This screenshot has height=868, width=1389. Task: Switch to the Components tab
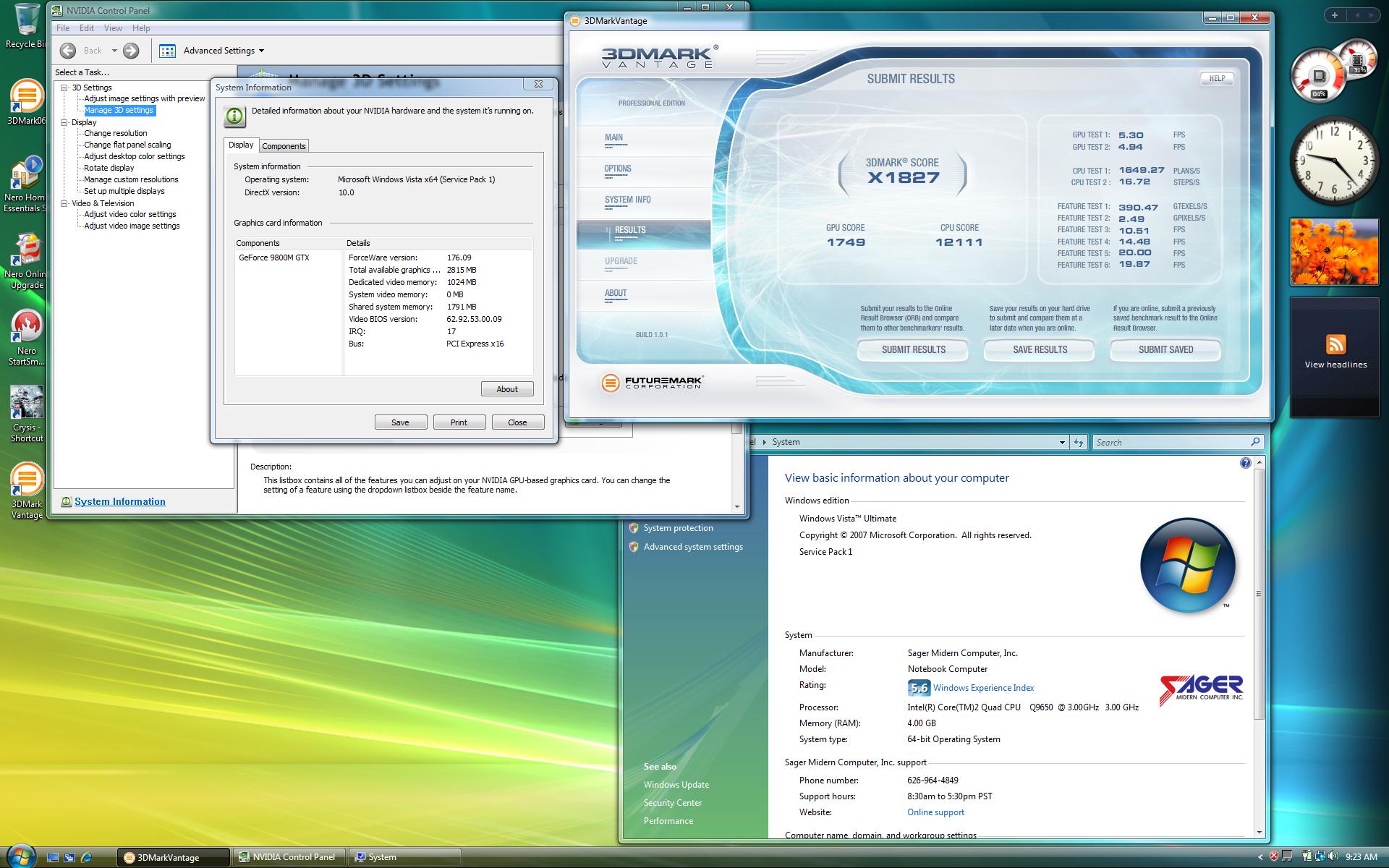pos(284,146)
